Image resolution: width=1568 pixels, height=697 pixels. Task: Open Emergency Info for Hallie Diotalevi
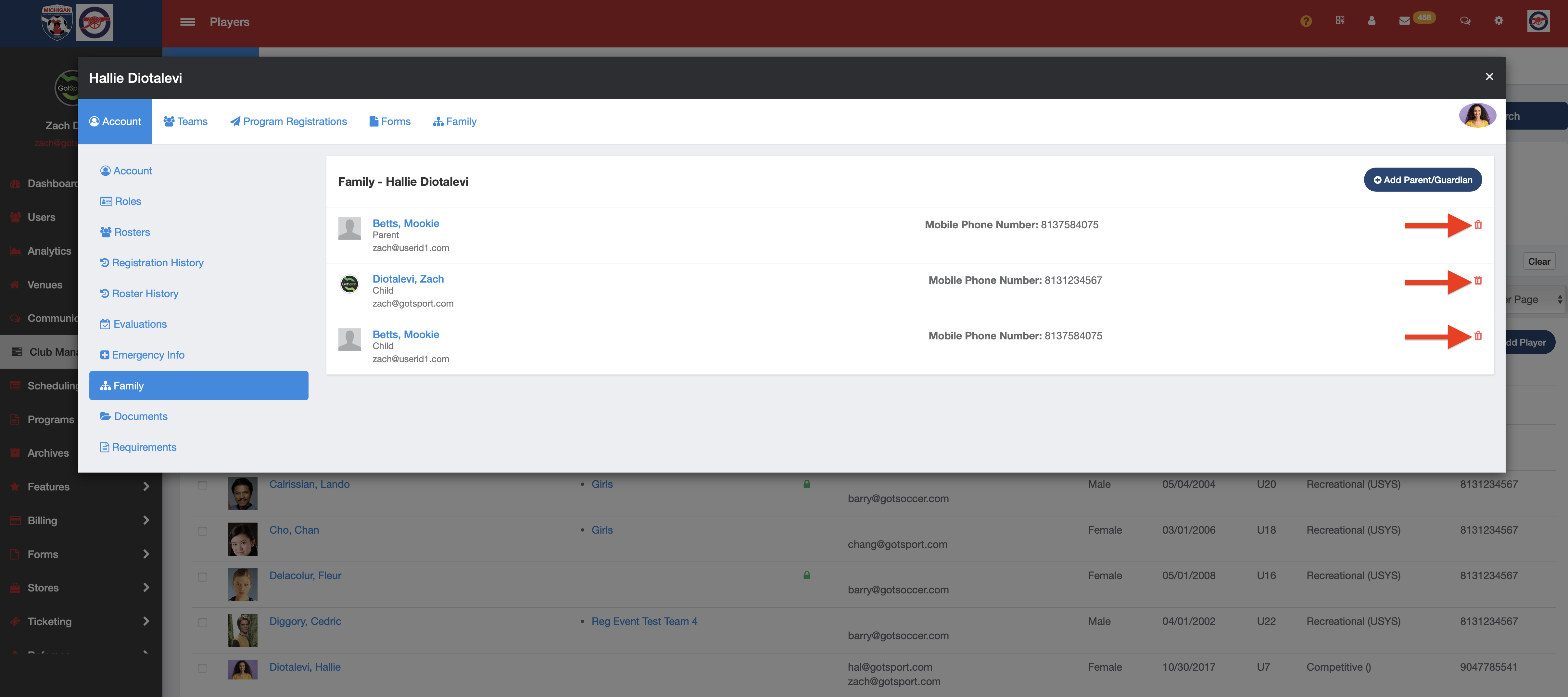[142, 354]
